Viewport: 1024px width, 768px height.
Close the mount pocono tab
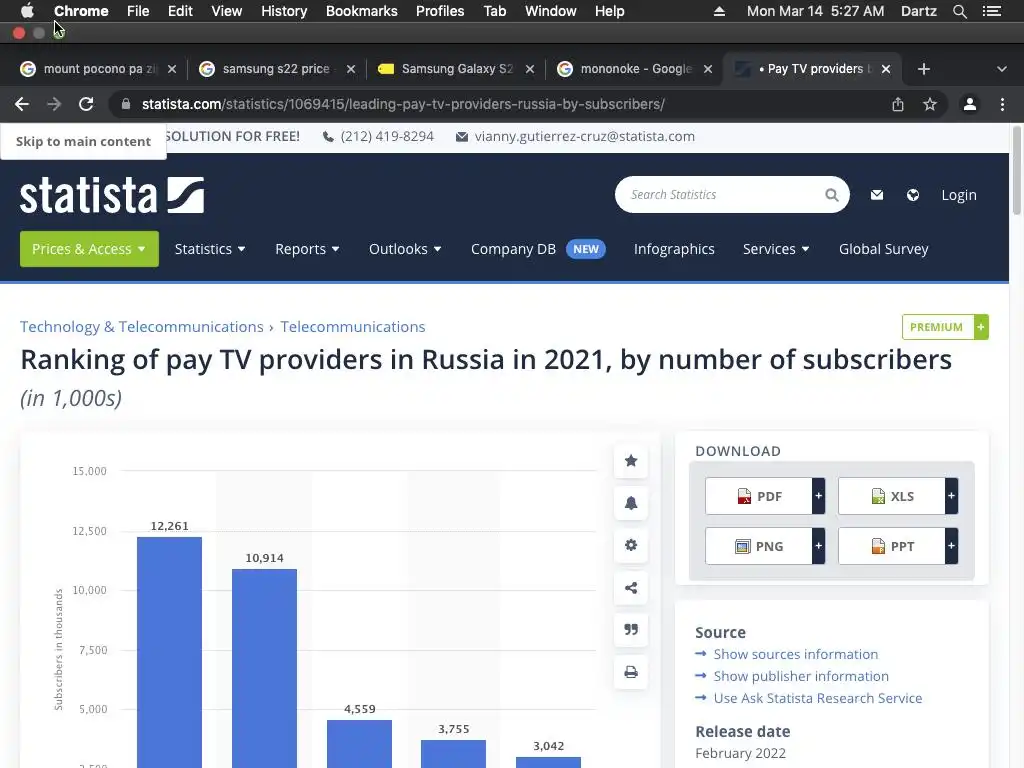pyautogui.click(x=172, y=69)
